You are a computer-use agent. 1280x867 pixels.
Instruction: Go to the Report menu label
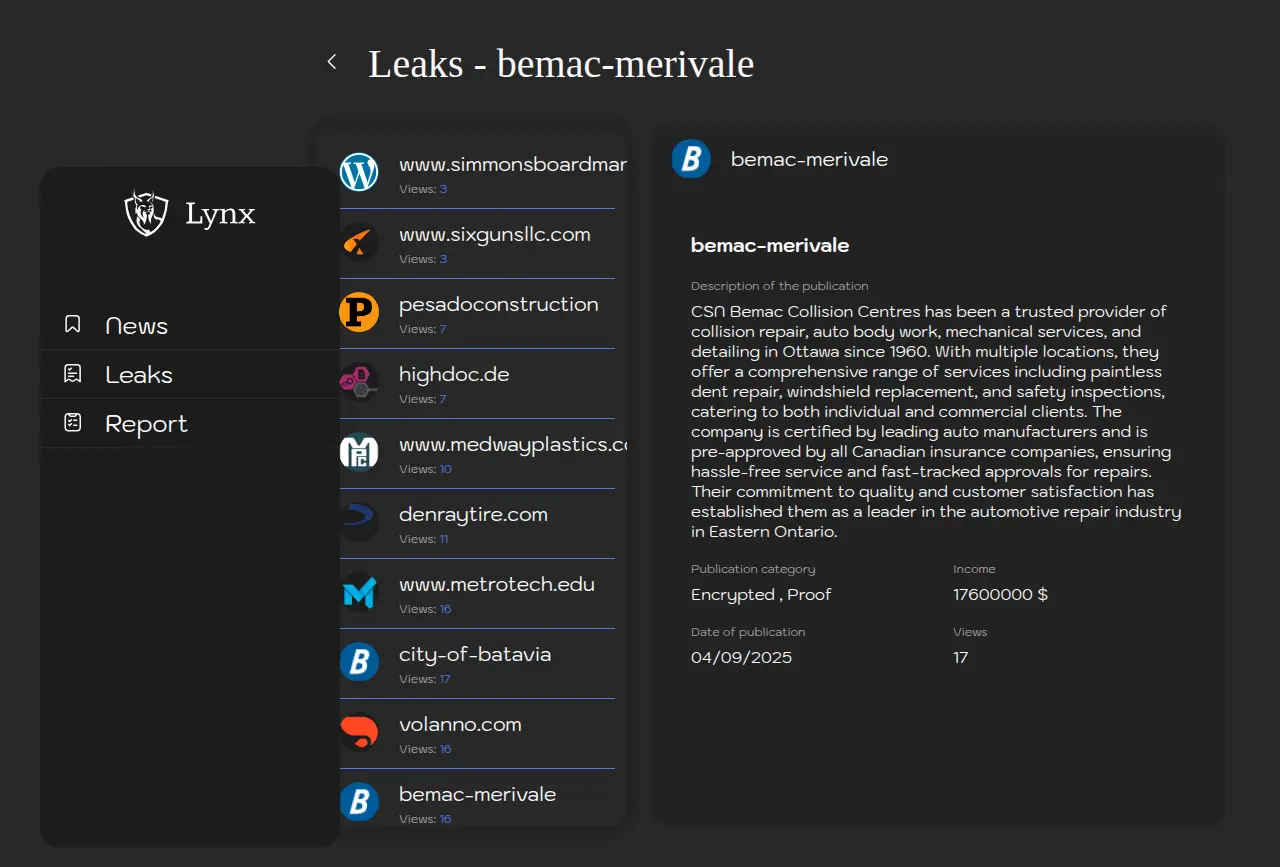tap(146, 424)
